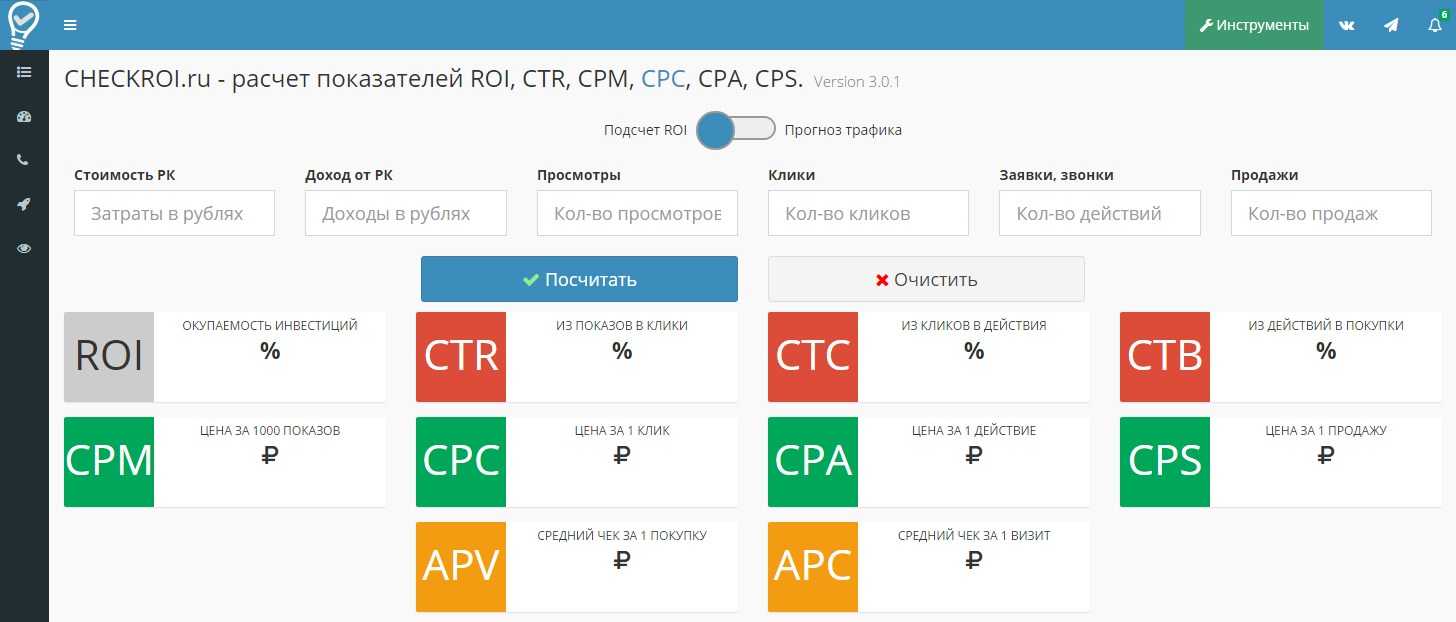1456x622 pixels.
Task: Click the list icon in sidebar
Action: click(x=24, y=72)
